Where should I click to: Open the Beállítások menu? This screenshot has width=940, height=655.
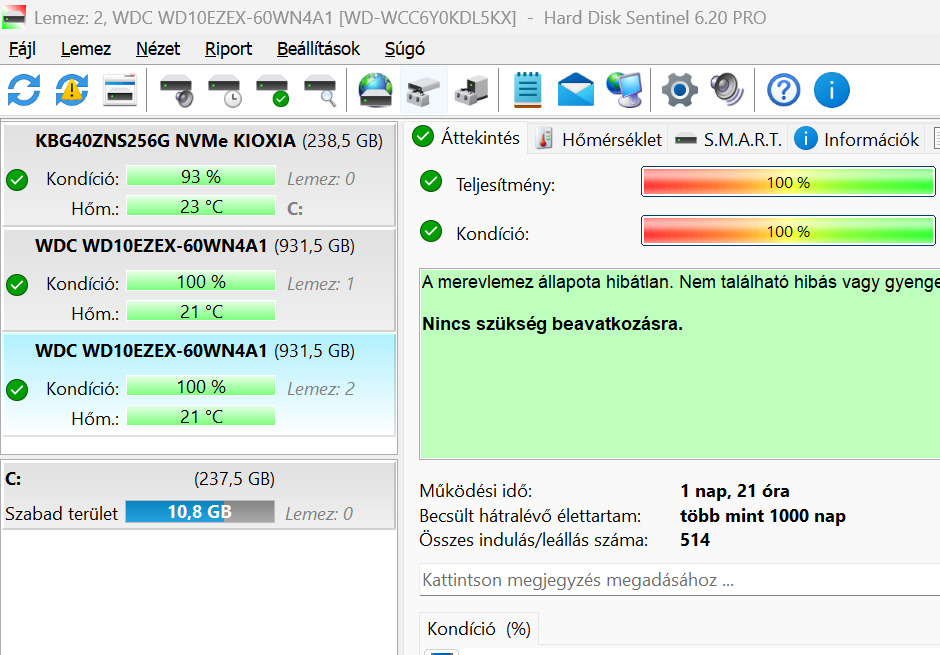click(318, 49)
